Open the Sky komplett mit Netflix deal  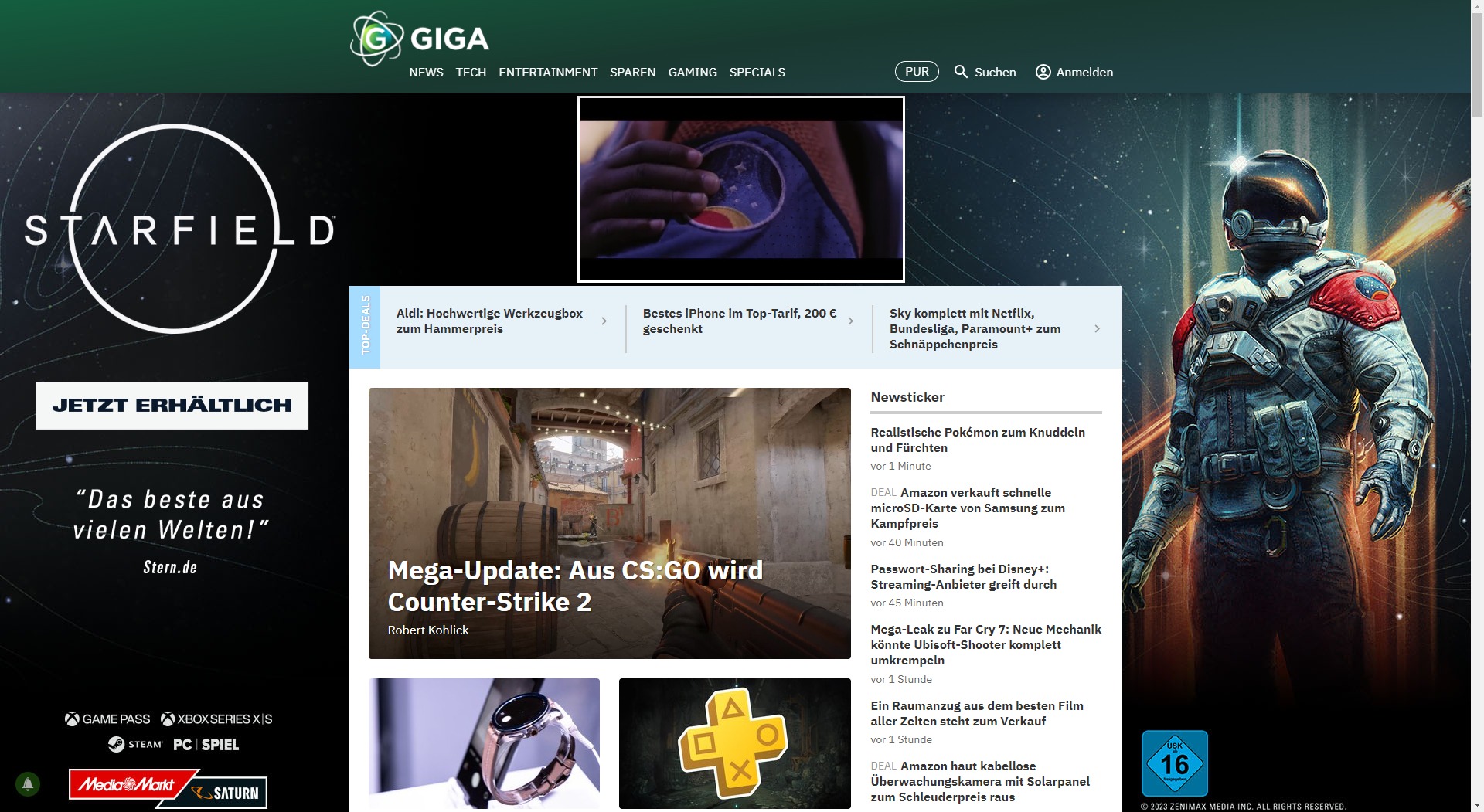click(x=975, y=329)
